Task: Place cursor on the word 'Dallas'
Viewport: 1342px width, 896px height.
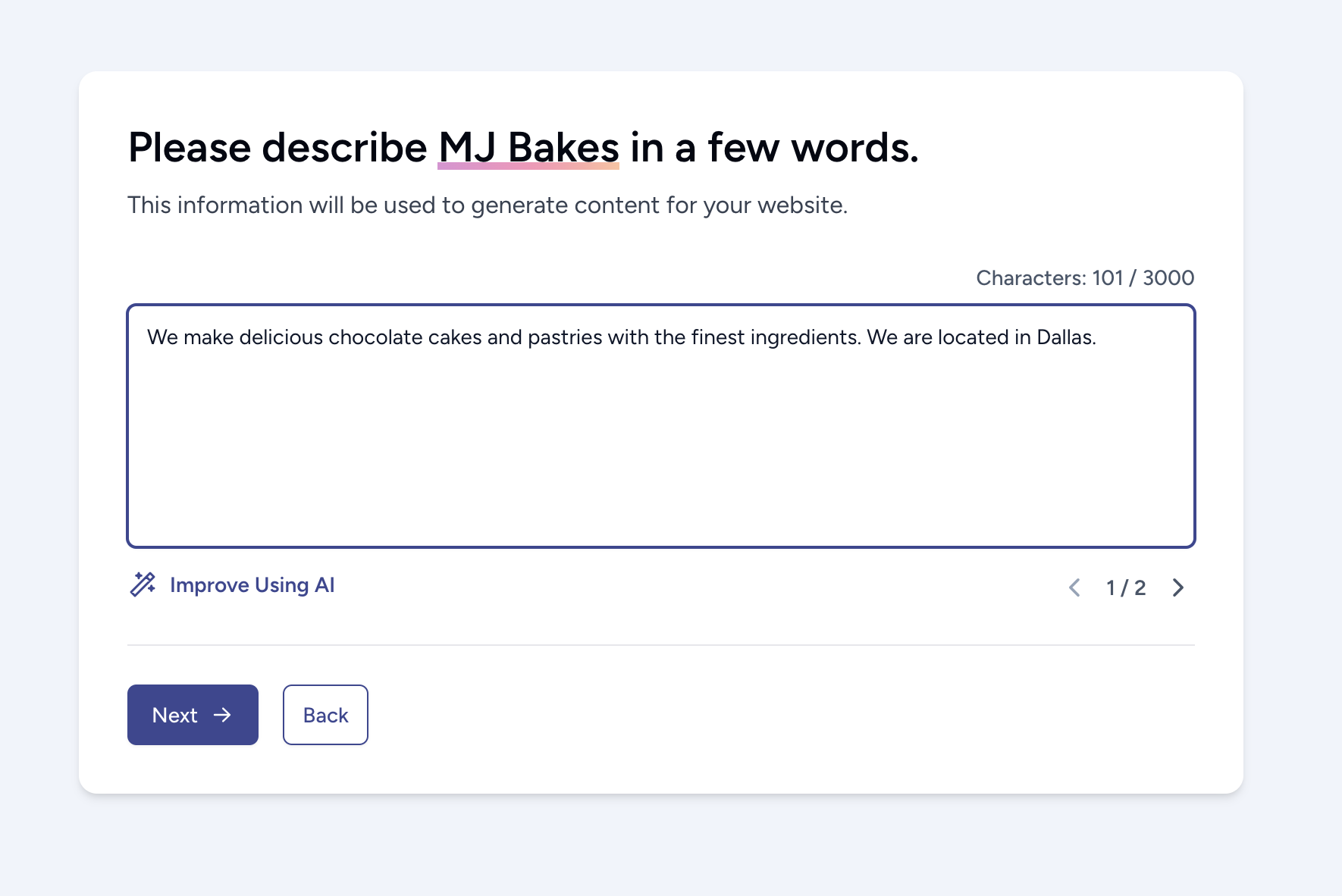Action: [1065, 337]
